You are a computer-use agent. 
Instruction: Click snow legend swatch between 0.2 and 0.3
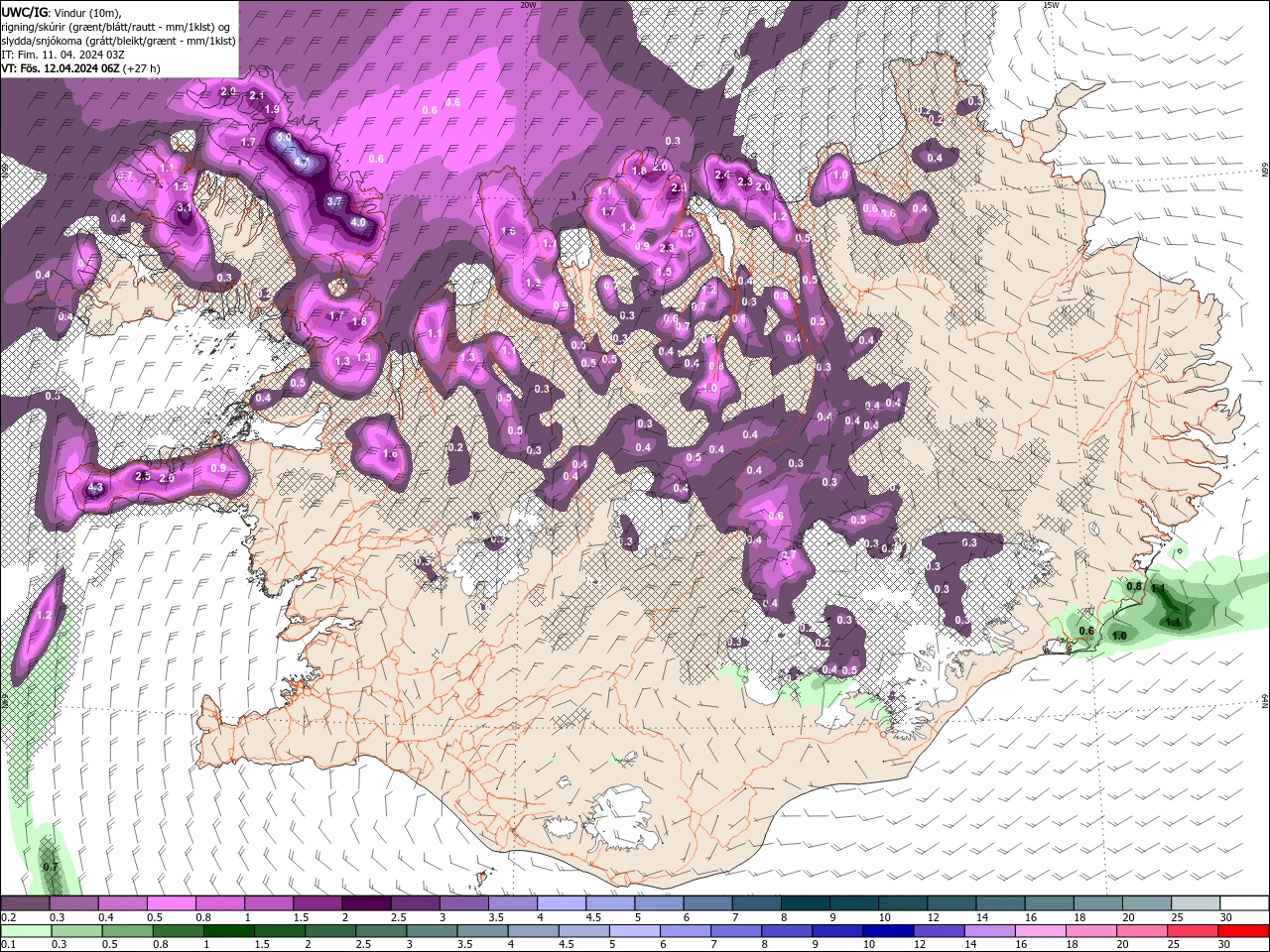click(x=25, y=903)
